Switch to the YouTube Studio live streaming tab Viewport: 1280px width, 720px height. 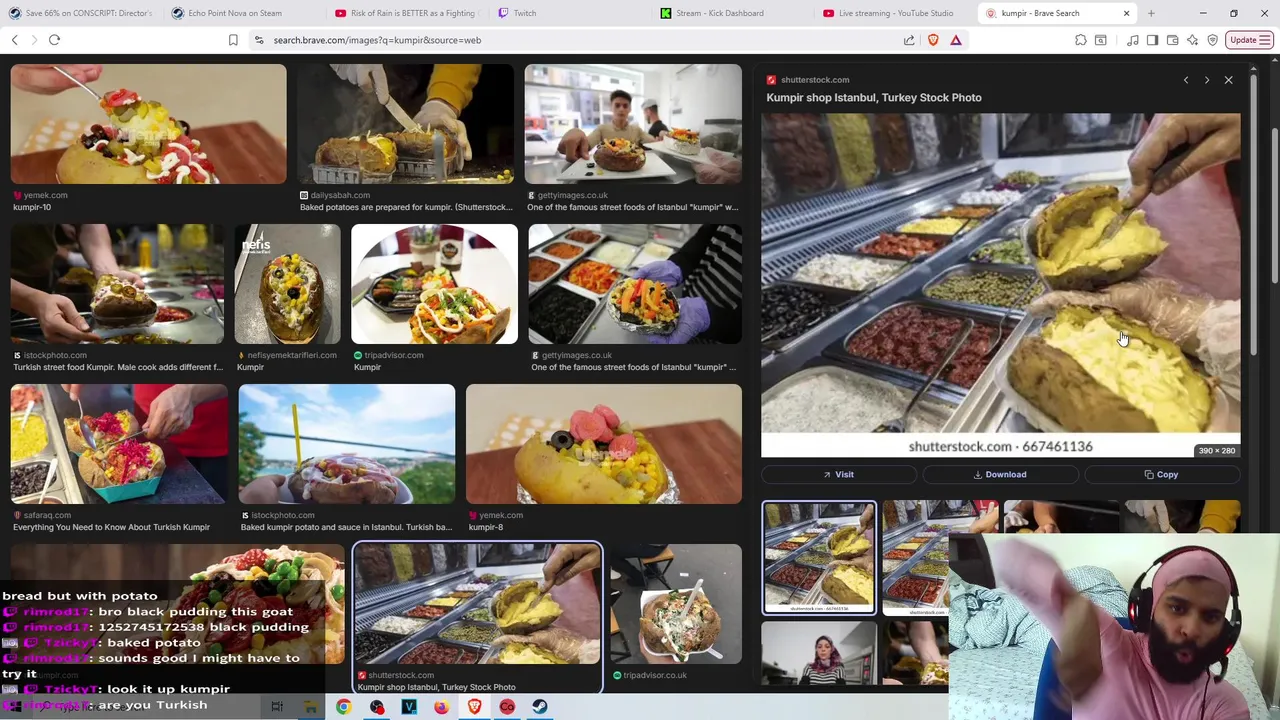(x=894, y=13)
